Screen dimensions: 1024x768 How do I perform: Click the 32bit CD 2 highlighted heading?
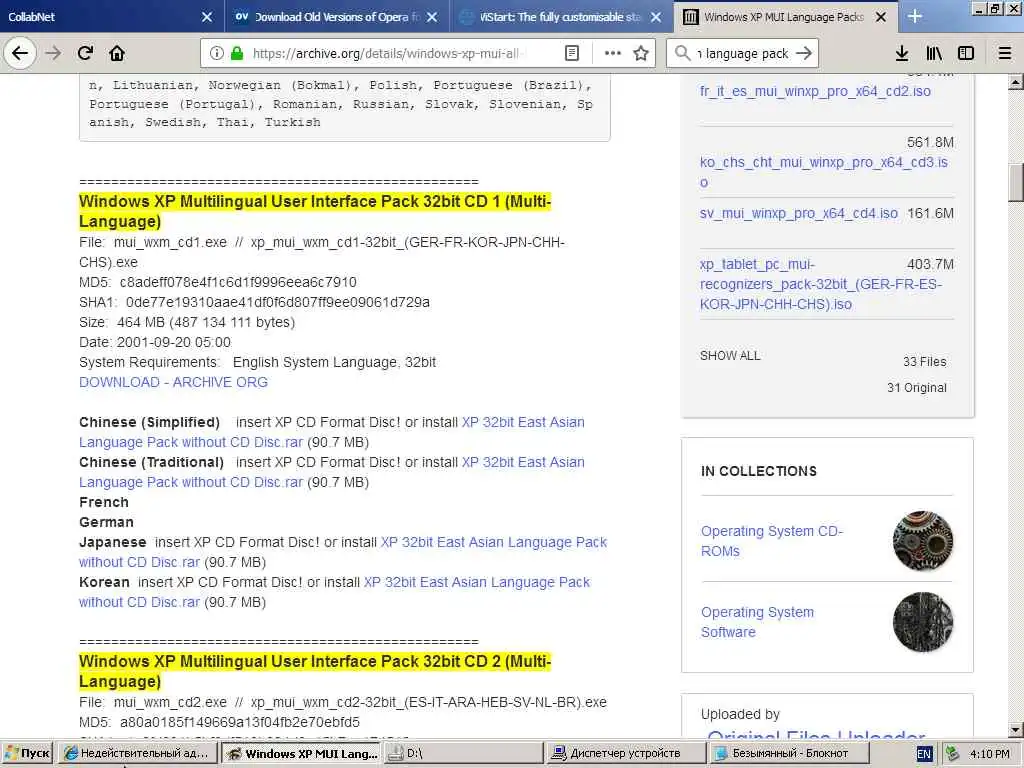pyautogui.click(x=315, y=671)
